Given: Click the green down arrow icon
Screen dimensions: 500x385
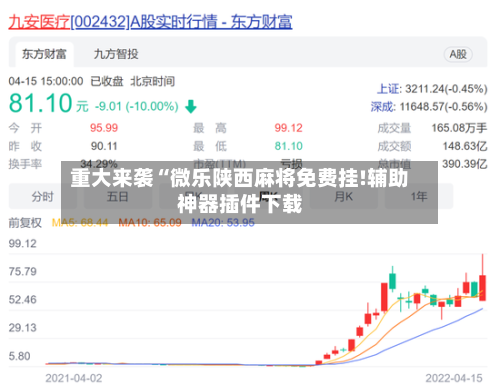Looking at the screenshot, I should click(191, 107).
